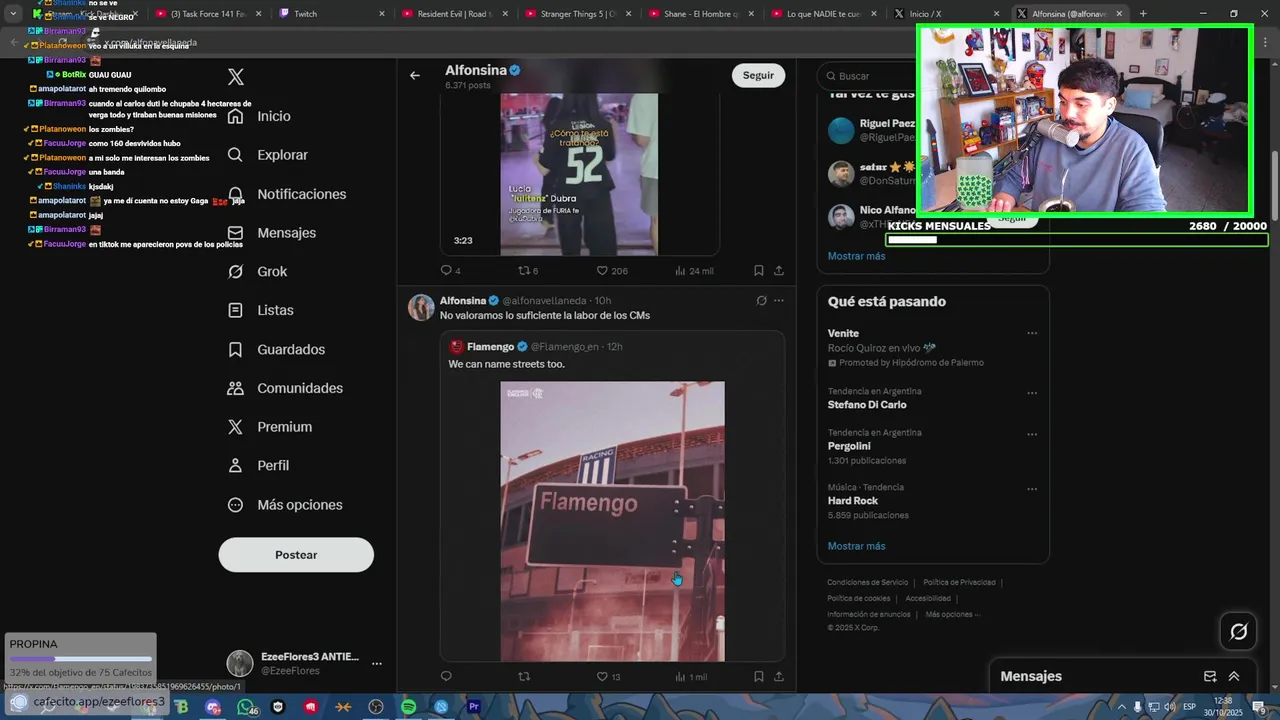Repost the video post with 6 reposts
The height and width of the screenshot is (720, 1280).
coord(528,271)
